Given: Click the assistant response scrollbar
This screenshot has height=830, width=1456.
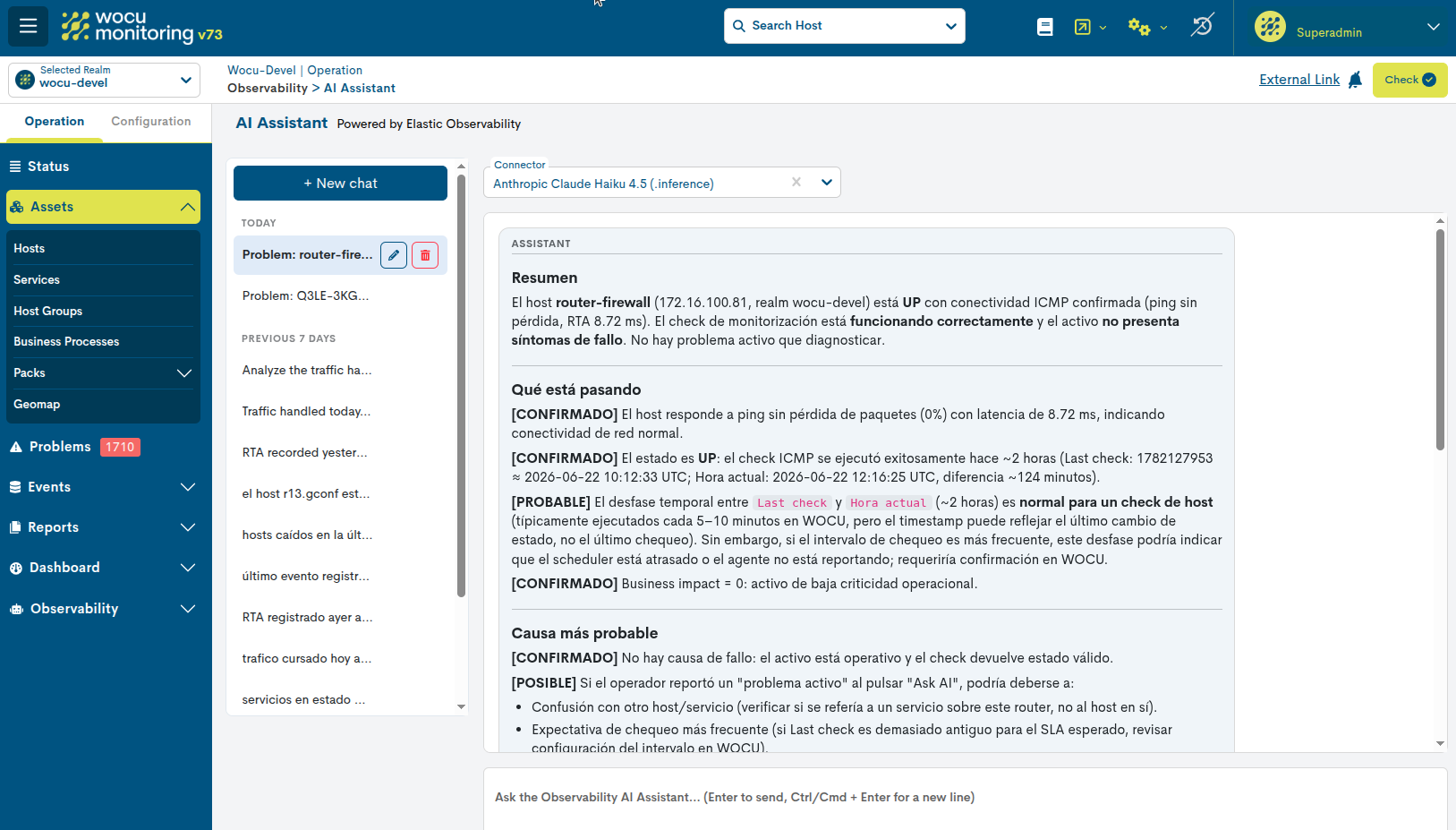Looking at the screenshot, I should (1440, 340).
